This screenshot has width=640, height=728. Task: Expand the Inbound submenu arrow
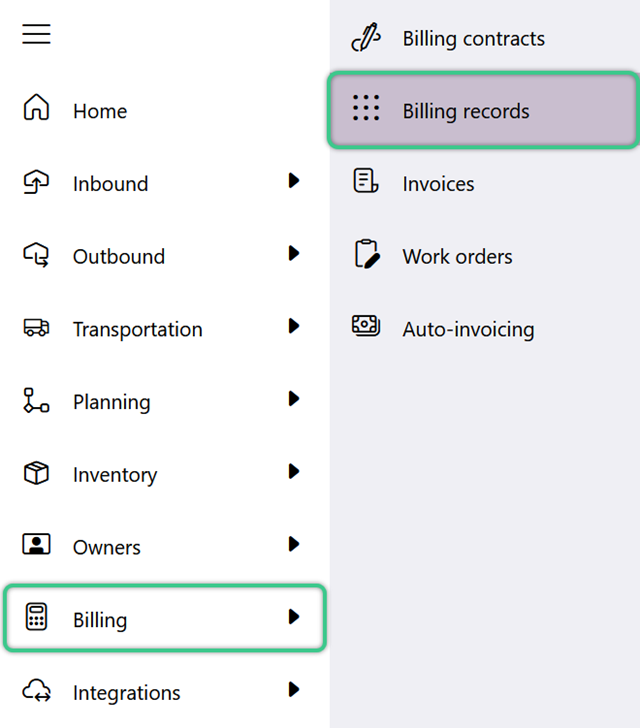(x=294, y=180)
